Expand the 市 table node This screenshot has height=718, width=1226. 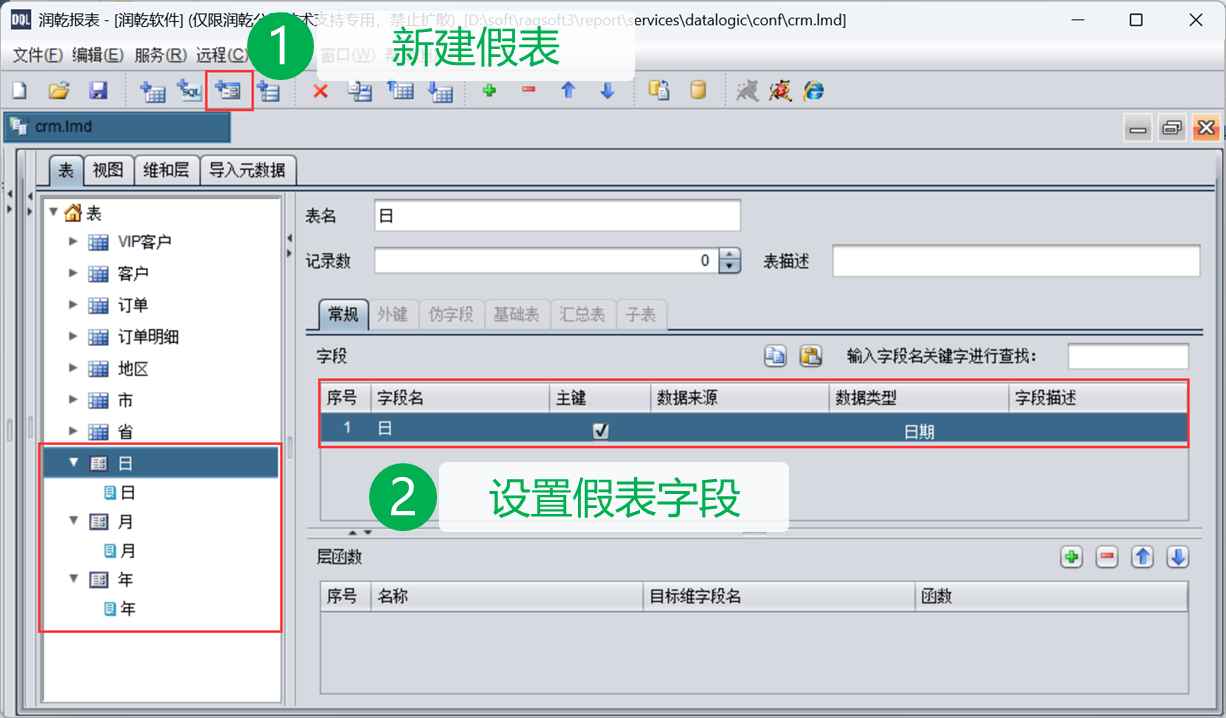click(x=73, y=400)
